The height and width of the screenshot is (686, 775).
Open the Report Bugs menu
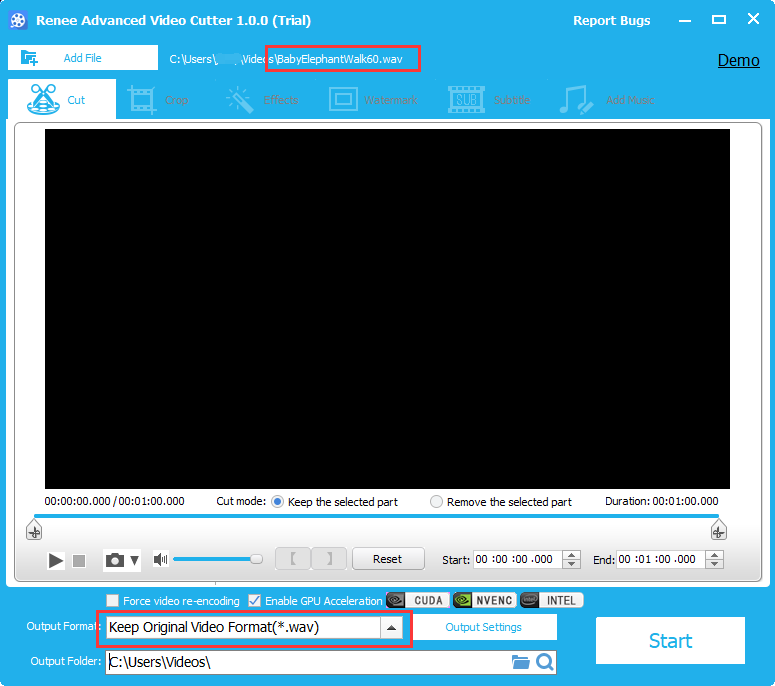coord(611,21)
